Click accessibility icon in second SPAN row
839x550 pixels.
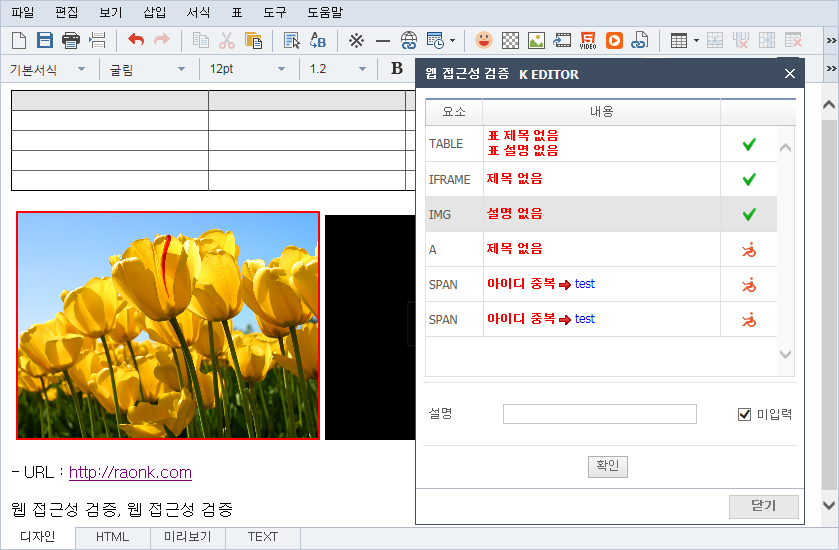(x=749, y=320)
